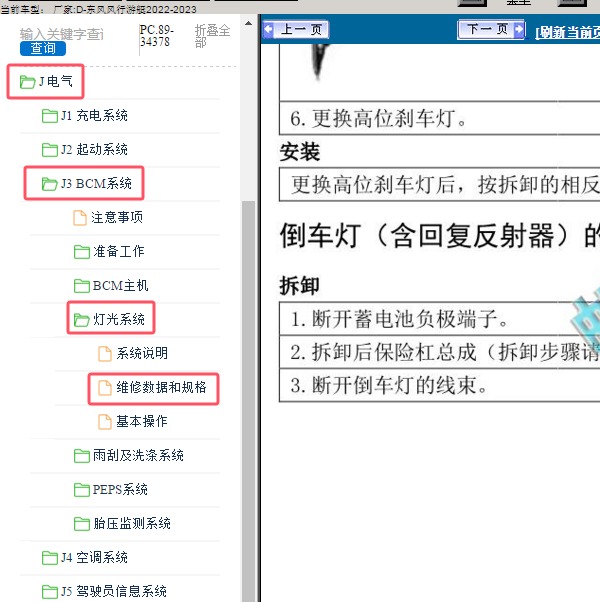Expand 雨刮及洗涤系统 tree node
The height and width of the screenshot is (602, 600).
click(138, 455)
